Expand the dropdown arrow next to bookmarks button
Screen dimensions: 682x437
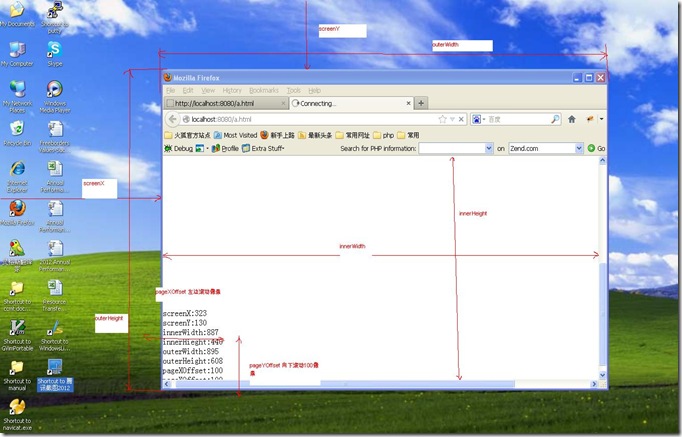tap(602, 119)
